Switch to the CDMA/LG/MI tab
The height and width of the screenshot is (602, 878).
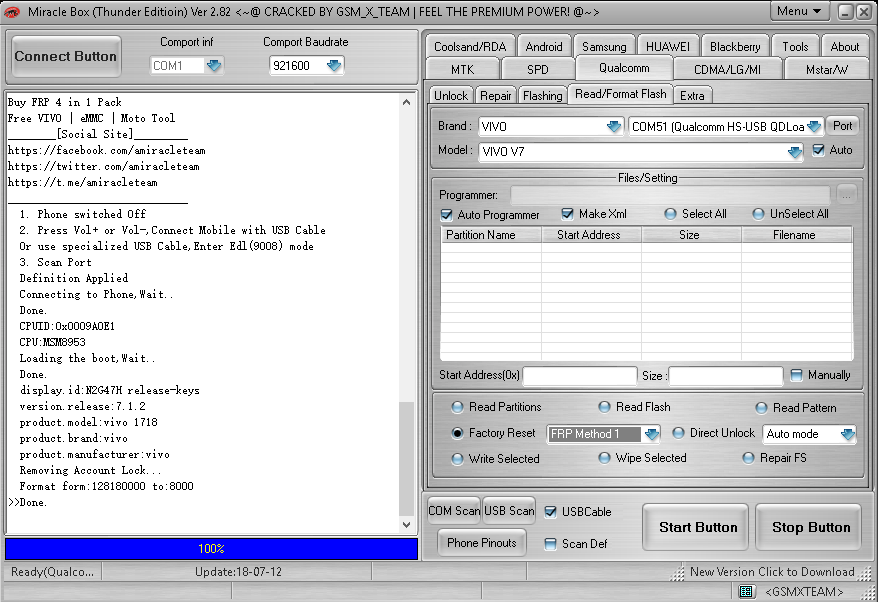(x=727, y=69)
